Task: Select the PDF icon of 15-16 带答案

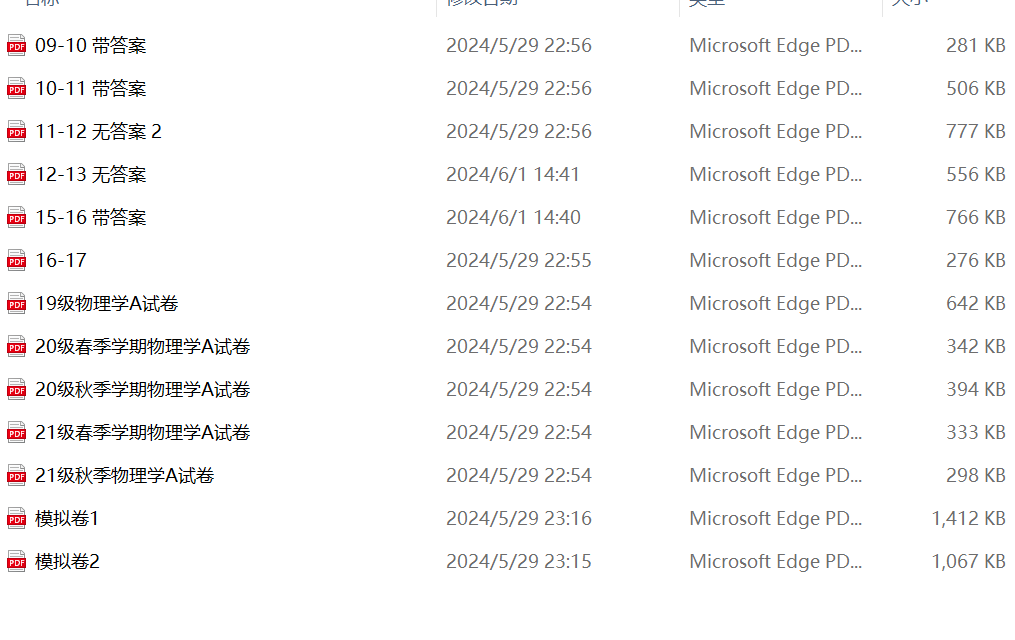Action: coord(16,217)
